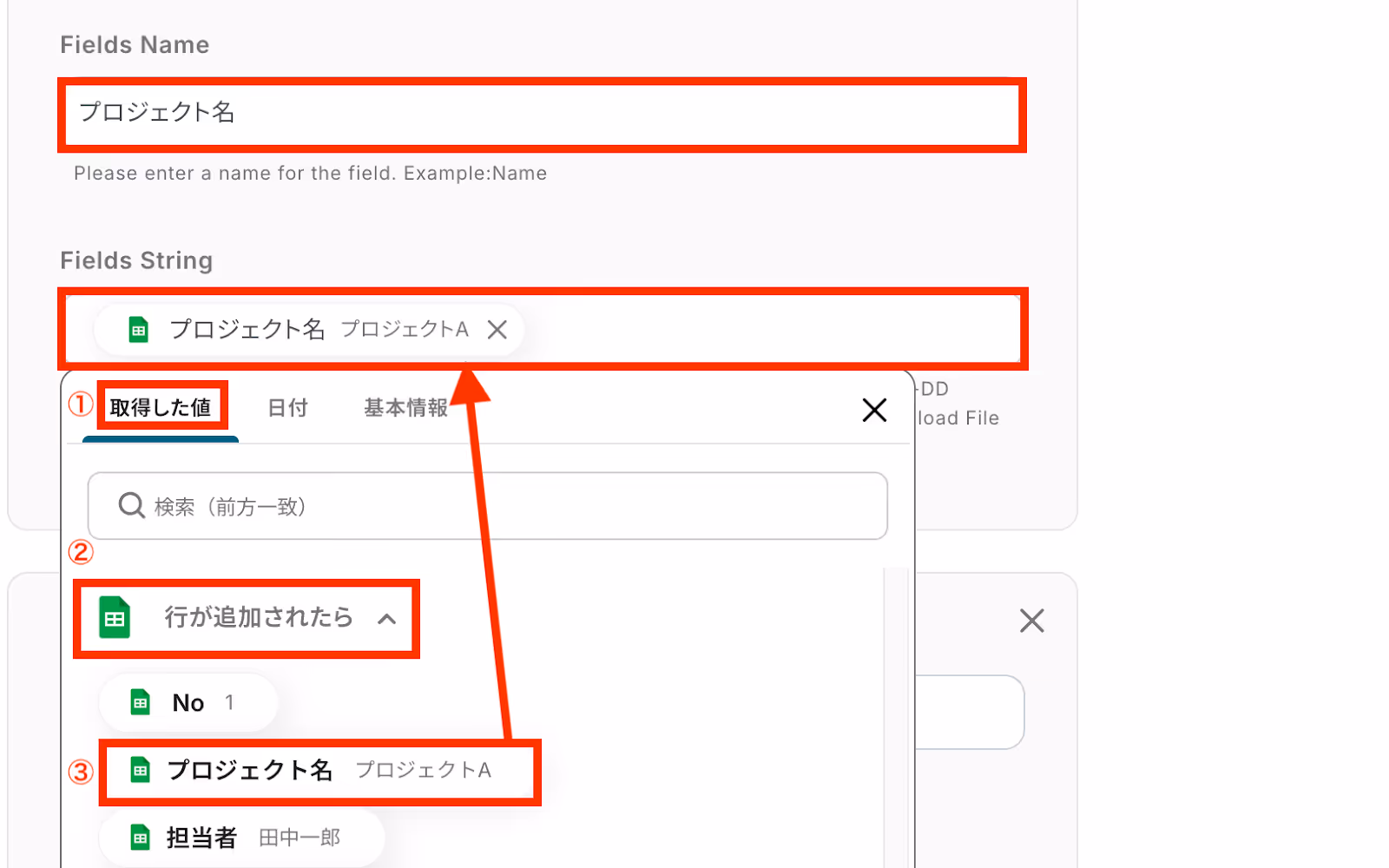Click the magnifier search icon
Screen dimensions: 1389x868
click(131, 505)
